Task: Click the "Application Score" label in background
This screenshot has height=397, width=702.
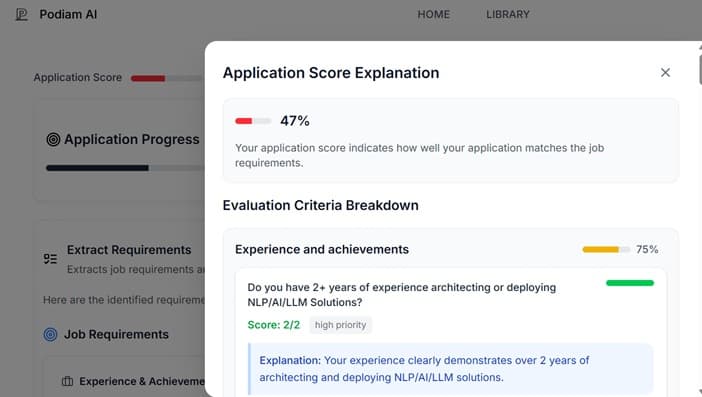Action: coord(77,77)
